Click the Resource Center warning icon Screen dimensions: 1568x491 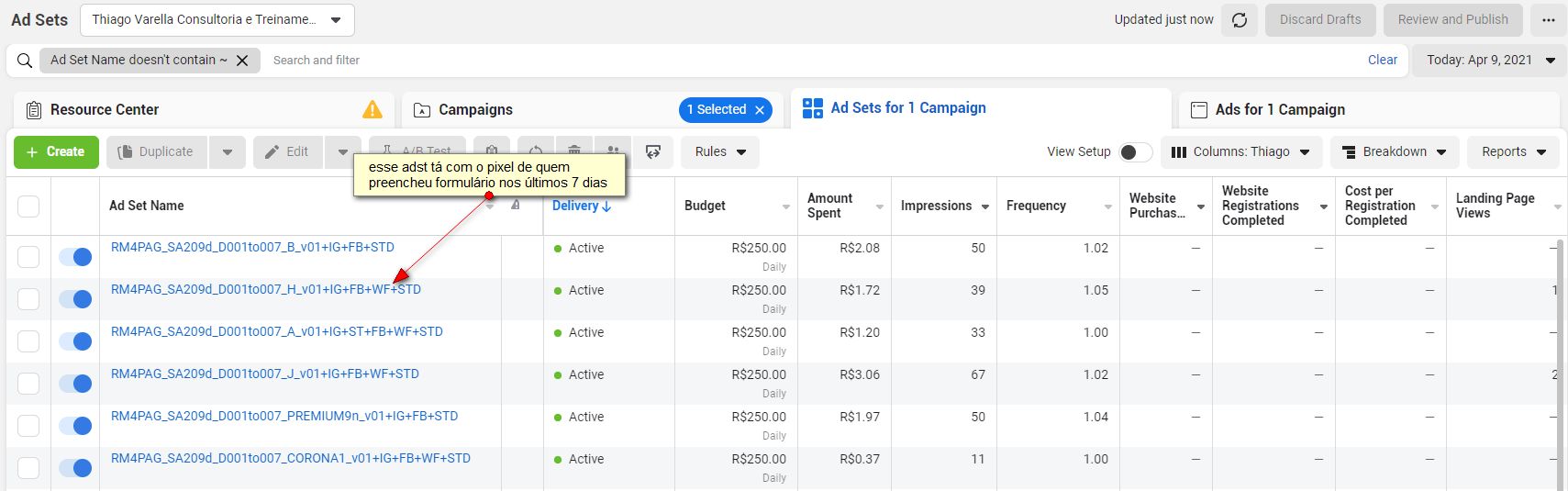(x=373, y=110)
